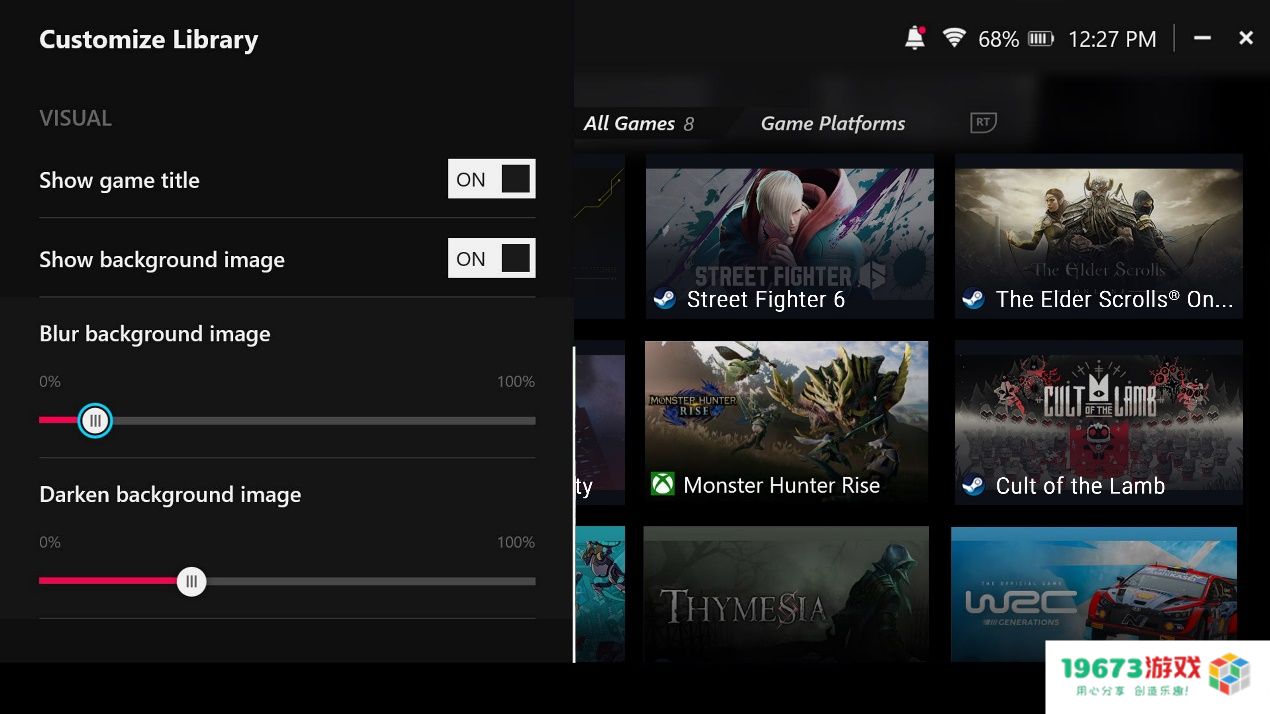
Task: Select The Elder Scrolls Online cover artwork
Action: [x=1099, y=236]
